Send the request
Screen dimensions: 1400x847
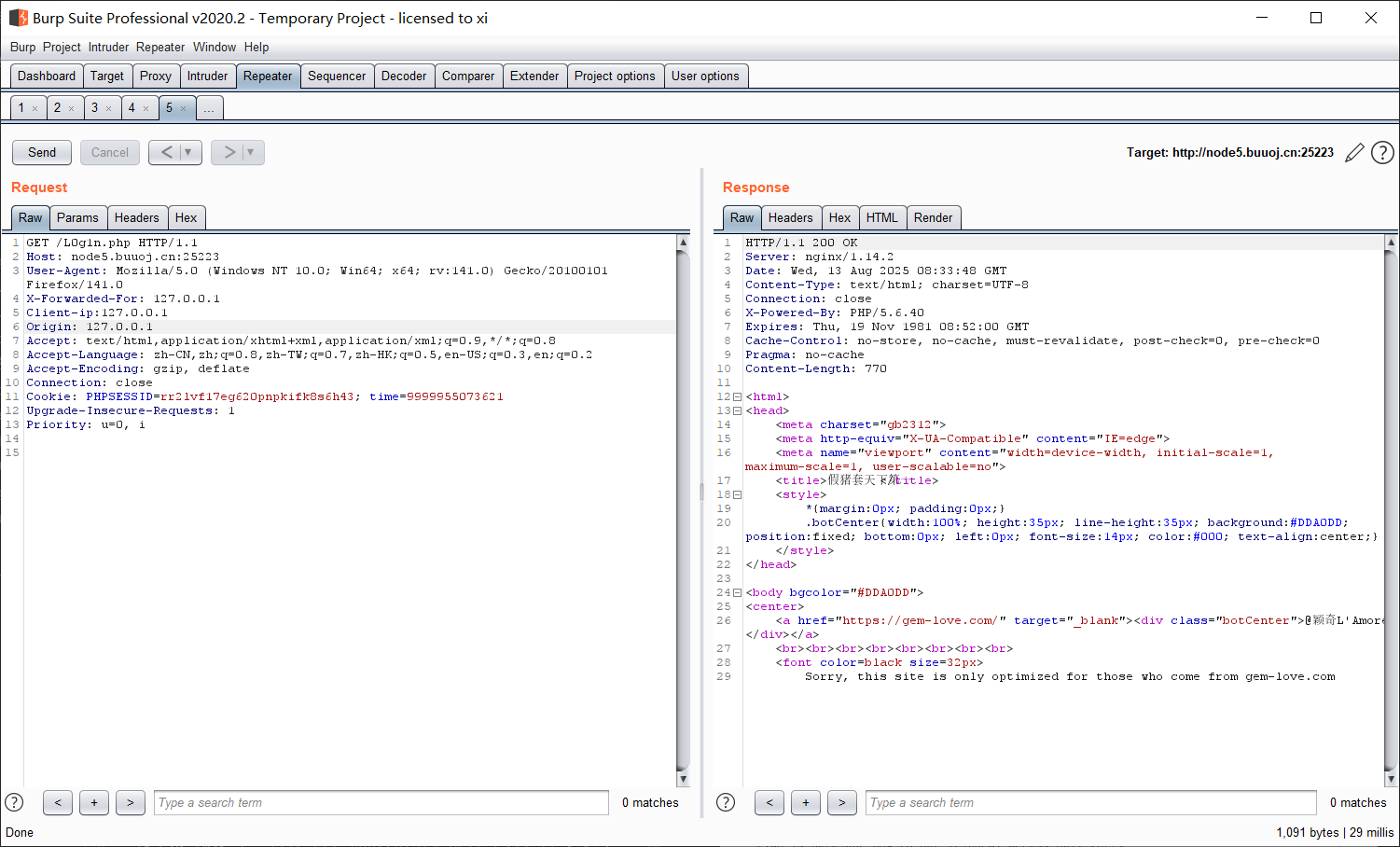42,152
